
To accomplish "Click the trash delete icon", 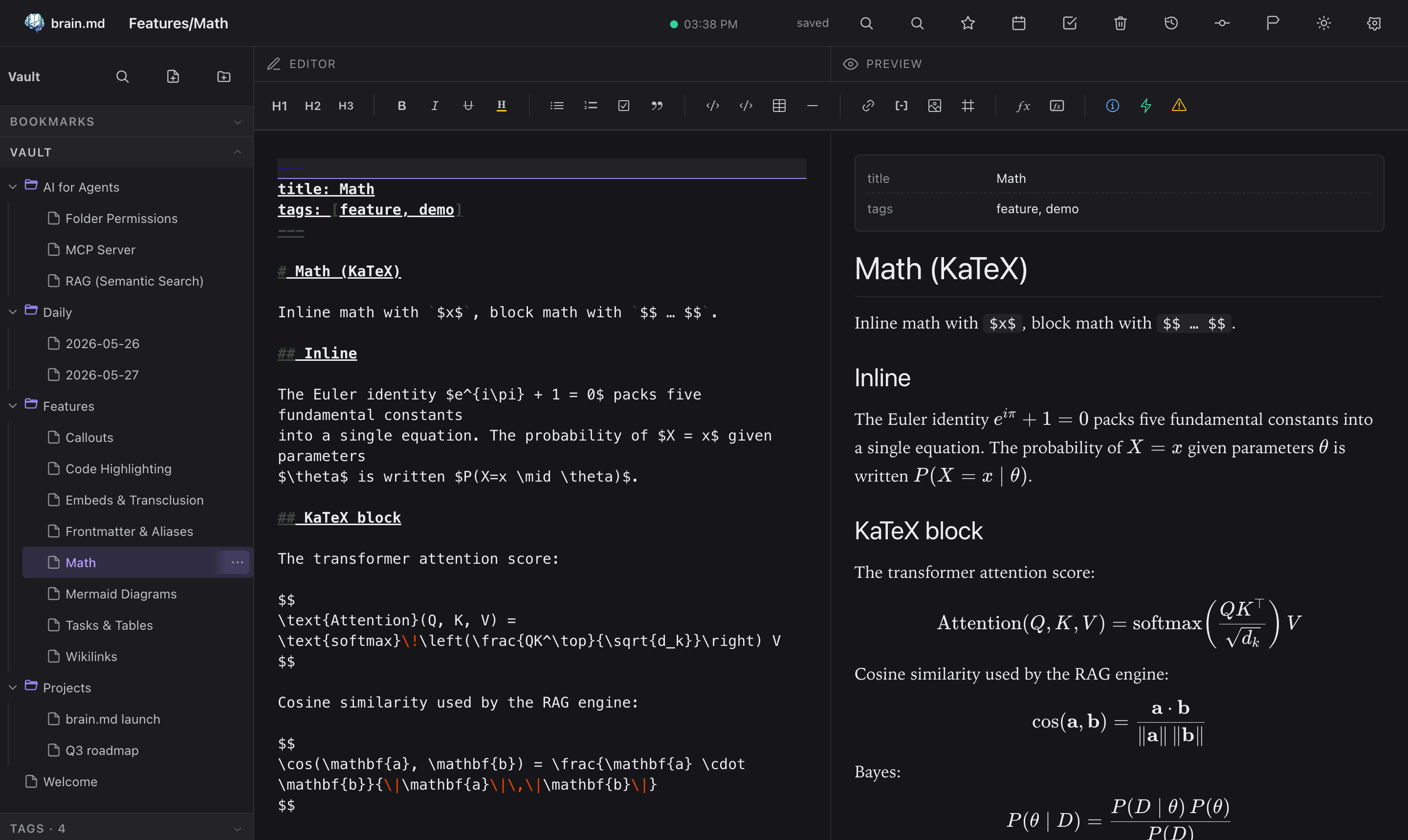I will coord(1121,23).
